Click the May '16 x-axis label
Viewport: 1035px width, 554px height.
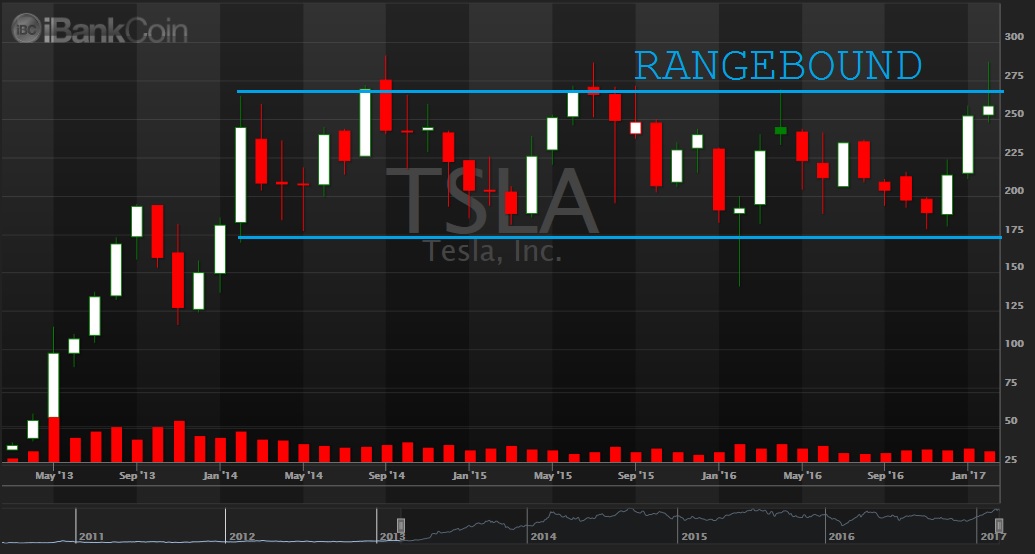point(802,475)
